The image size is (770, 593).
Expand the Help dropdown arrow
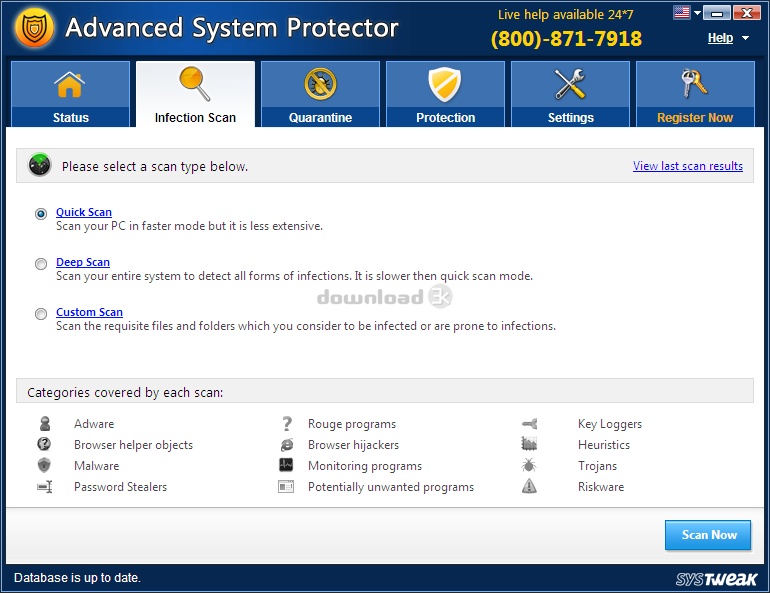745,38
